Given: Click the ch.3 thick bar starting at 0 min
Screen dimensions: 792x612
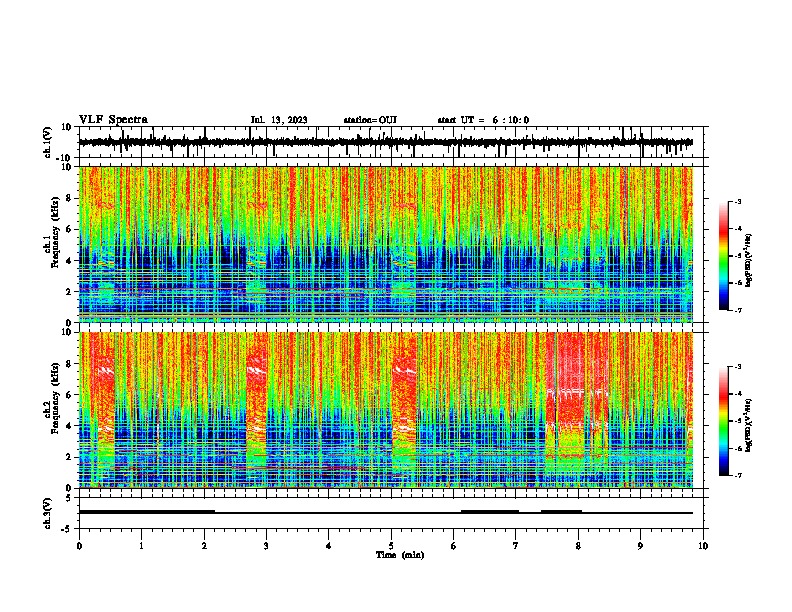Looking at the screenshot, I should [x=147, y=512].
